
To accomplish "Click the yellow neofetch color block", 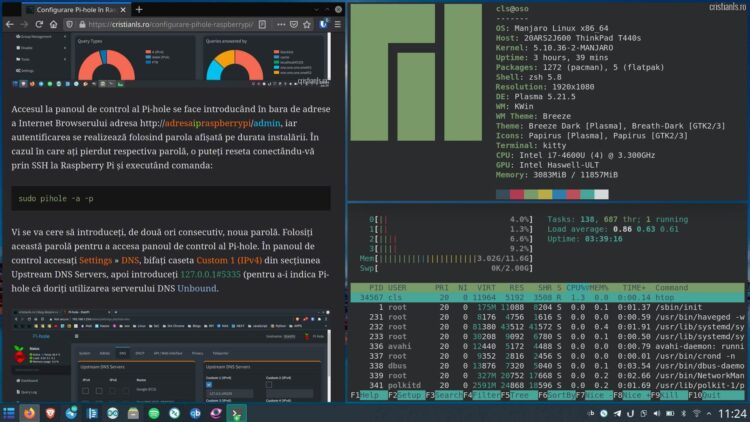I will point(545,194).
